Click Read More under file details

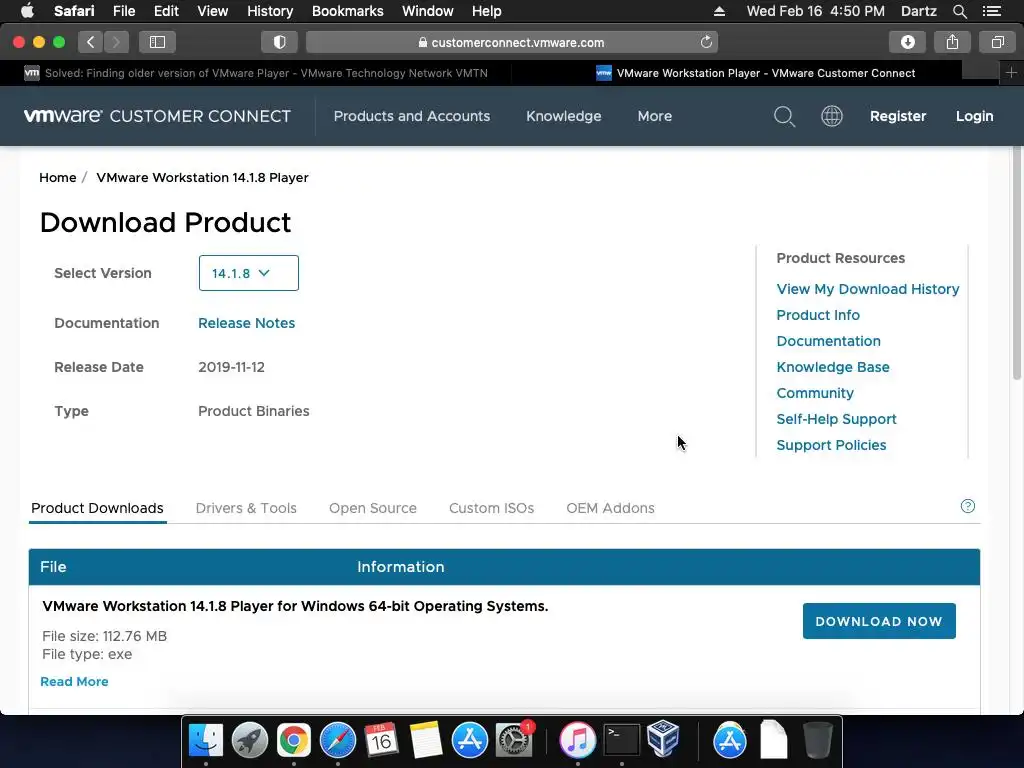(x=74, y=682)
